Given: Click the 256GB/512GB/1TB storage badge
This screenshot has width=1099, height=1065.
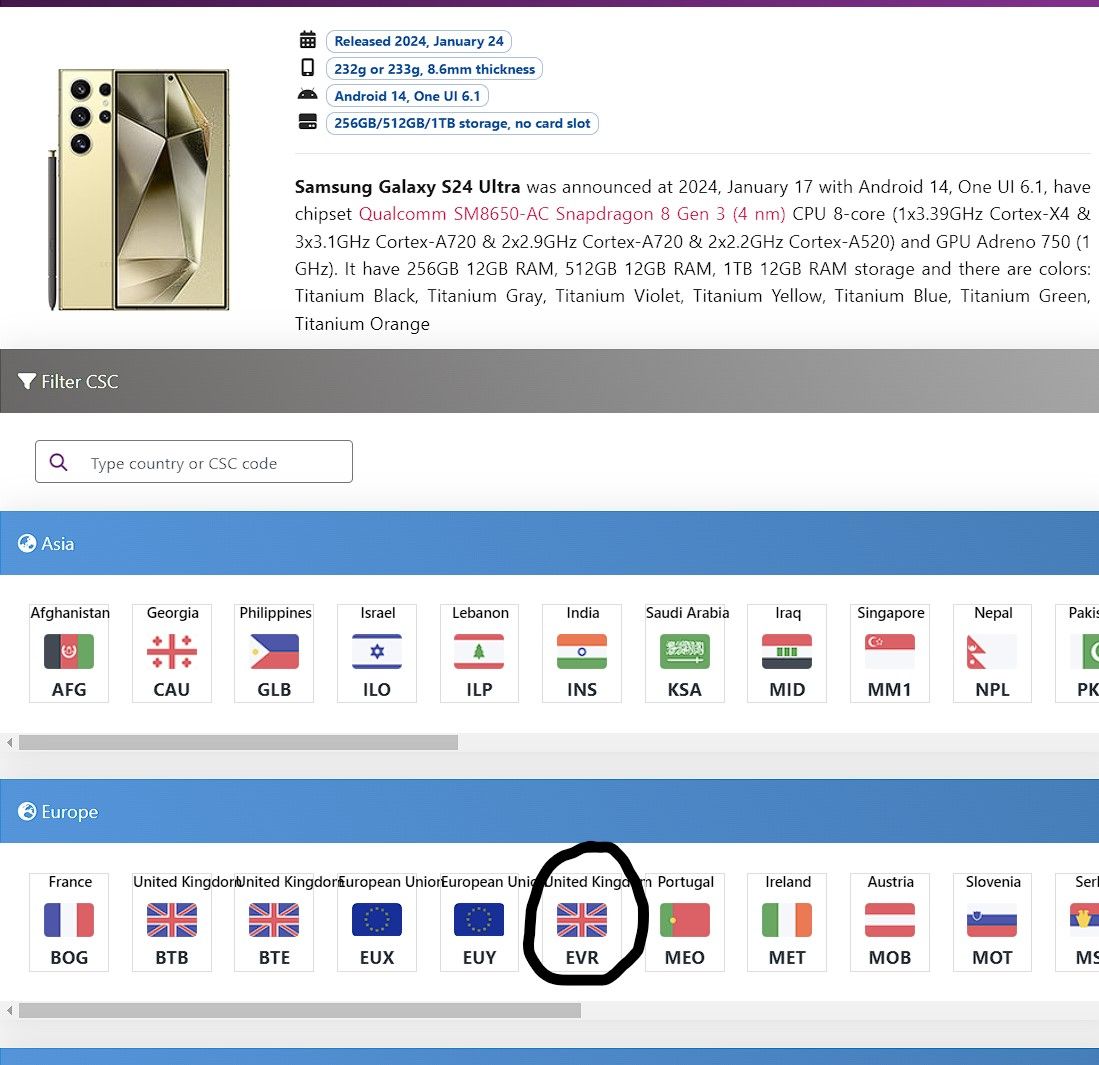Looking at the screenshot, I should [x=462, y=123].
